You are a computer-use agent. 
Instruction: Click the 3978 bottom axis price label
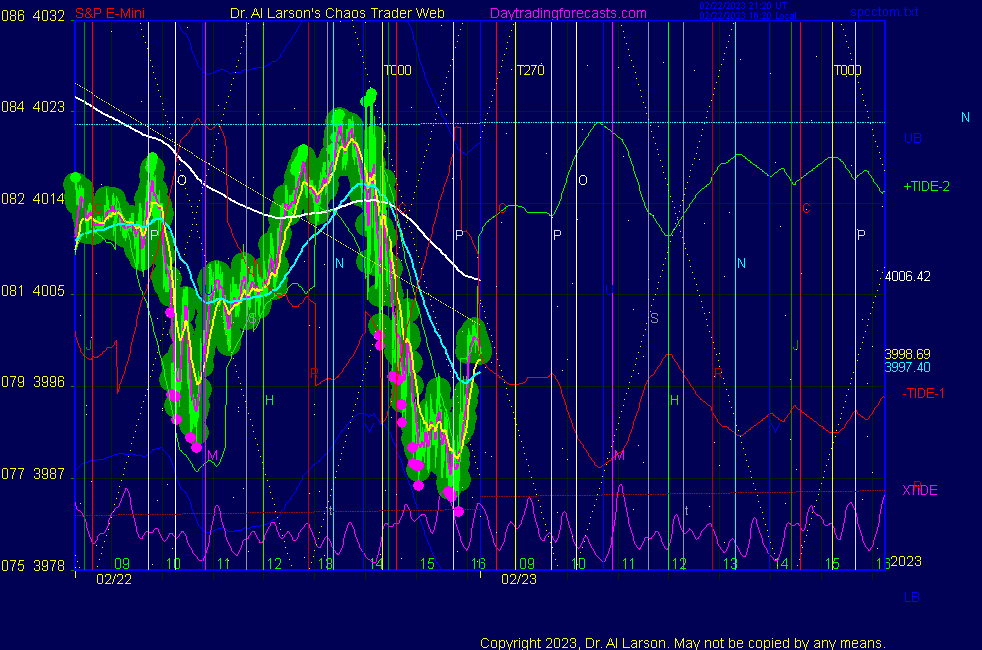pos(50,565)
